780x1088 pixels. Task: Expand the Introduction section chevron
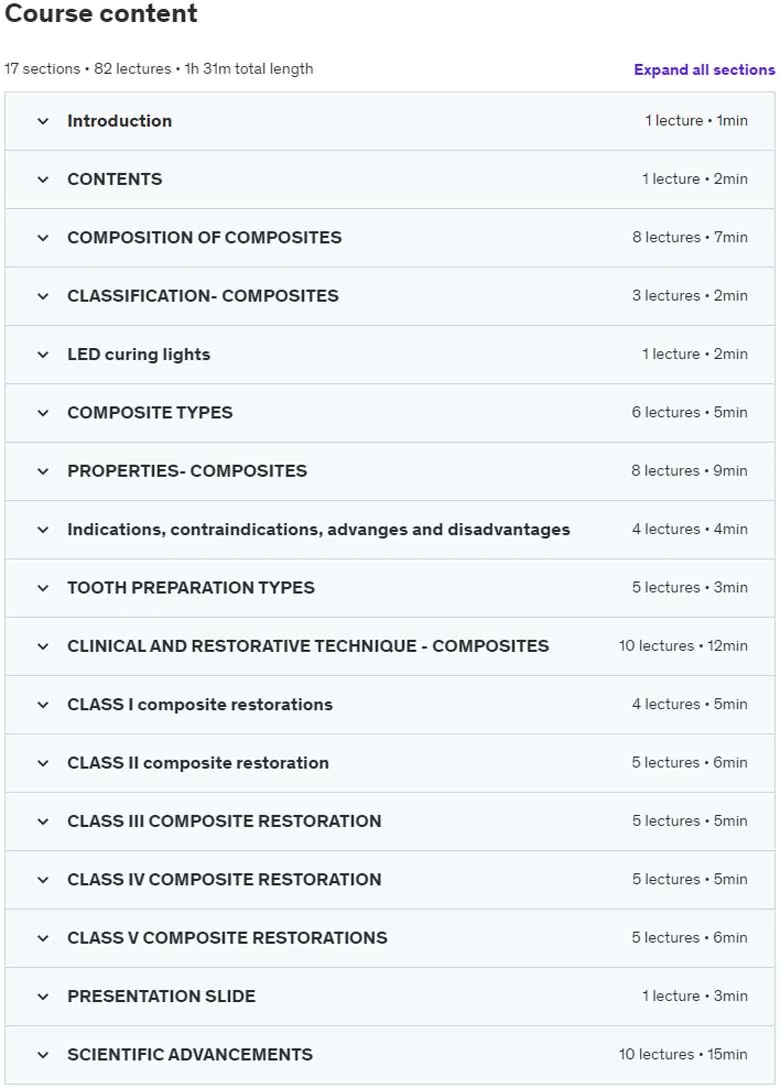coord(43,121)
